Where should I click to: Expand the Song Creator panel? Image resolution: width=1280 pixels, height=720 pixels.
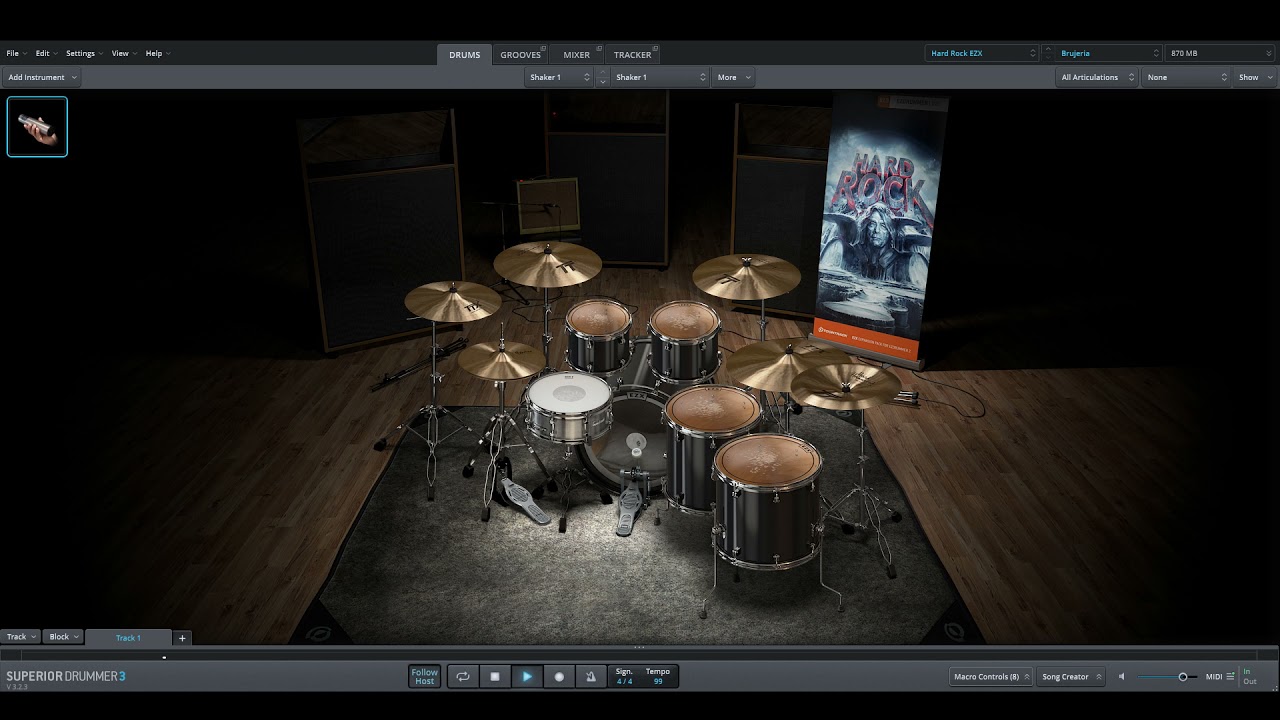pyautogui.click(x=1070, y=677)
